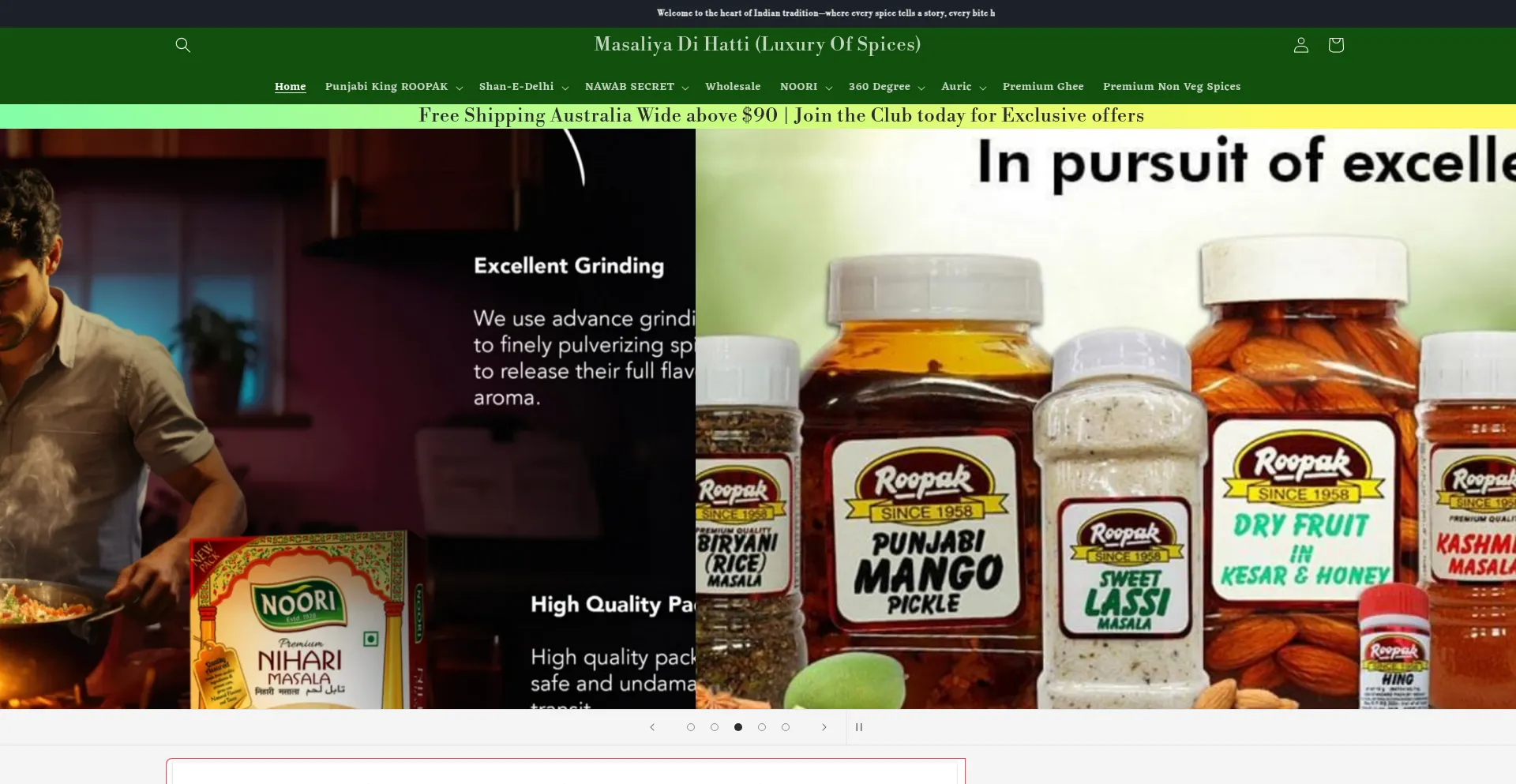Screen dimensions: 1516x784
Task: Expand the NAWAB SECRET menu
Action: click(636, 87)
